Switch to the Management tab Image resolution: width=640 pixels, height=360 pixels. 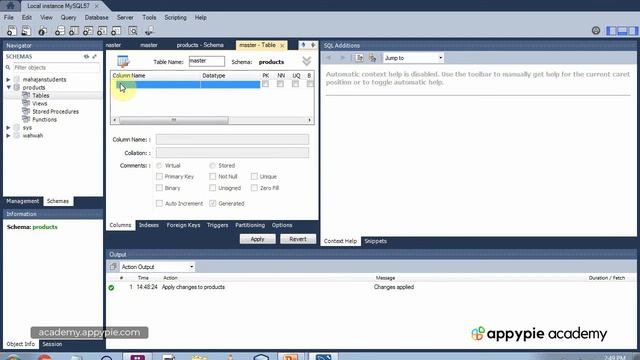[22, 201]
